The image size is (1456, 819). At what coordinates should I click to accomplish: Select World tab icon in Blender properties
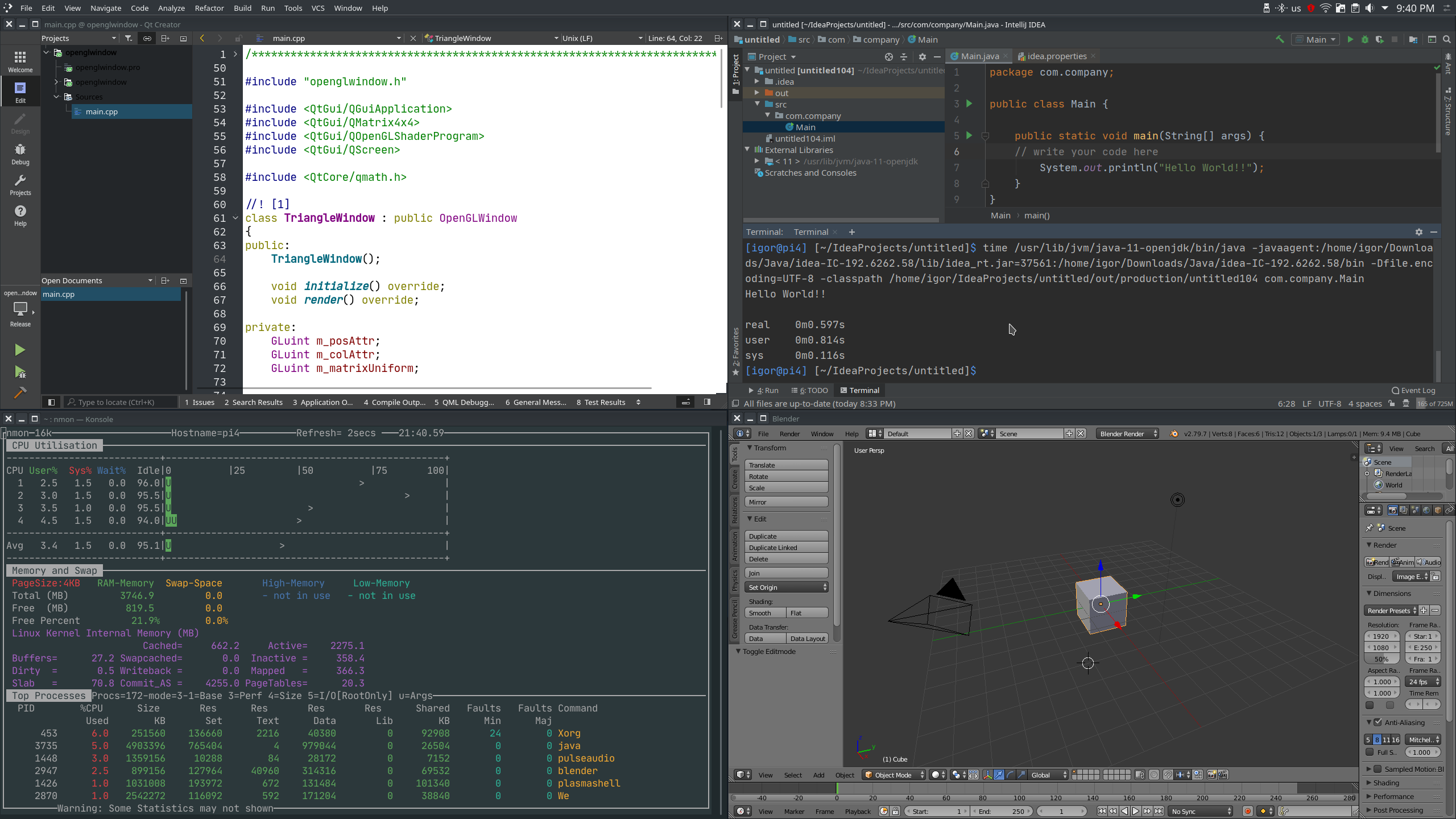1426,510
